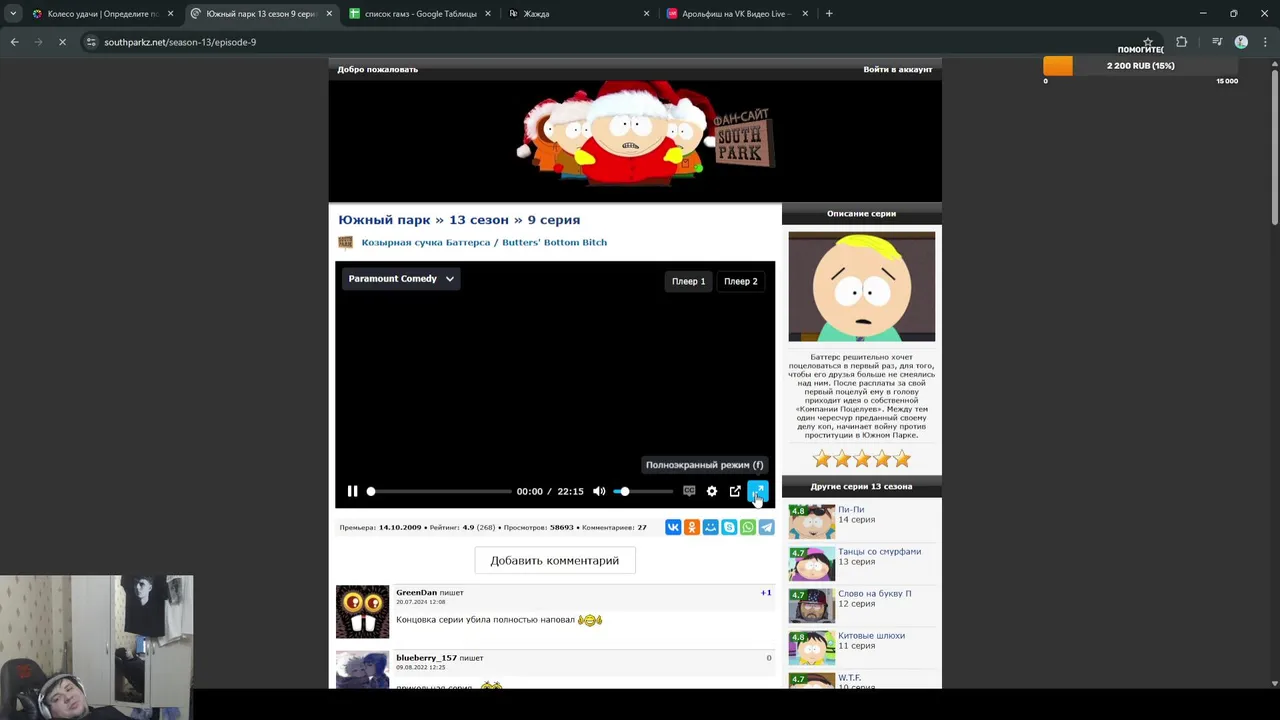This screenshot has width=1280, height=720.
Task: Click Танцы со смурфами thumbnail
Action: tap(811, 564)
